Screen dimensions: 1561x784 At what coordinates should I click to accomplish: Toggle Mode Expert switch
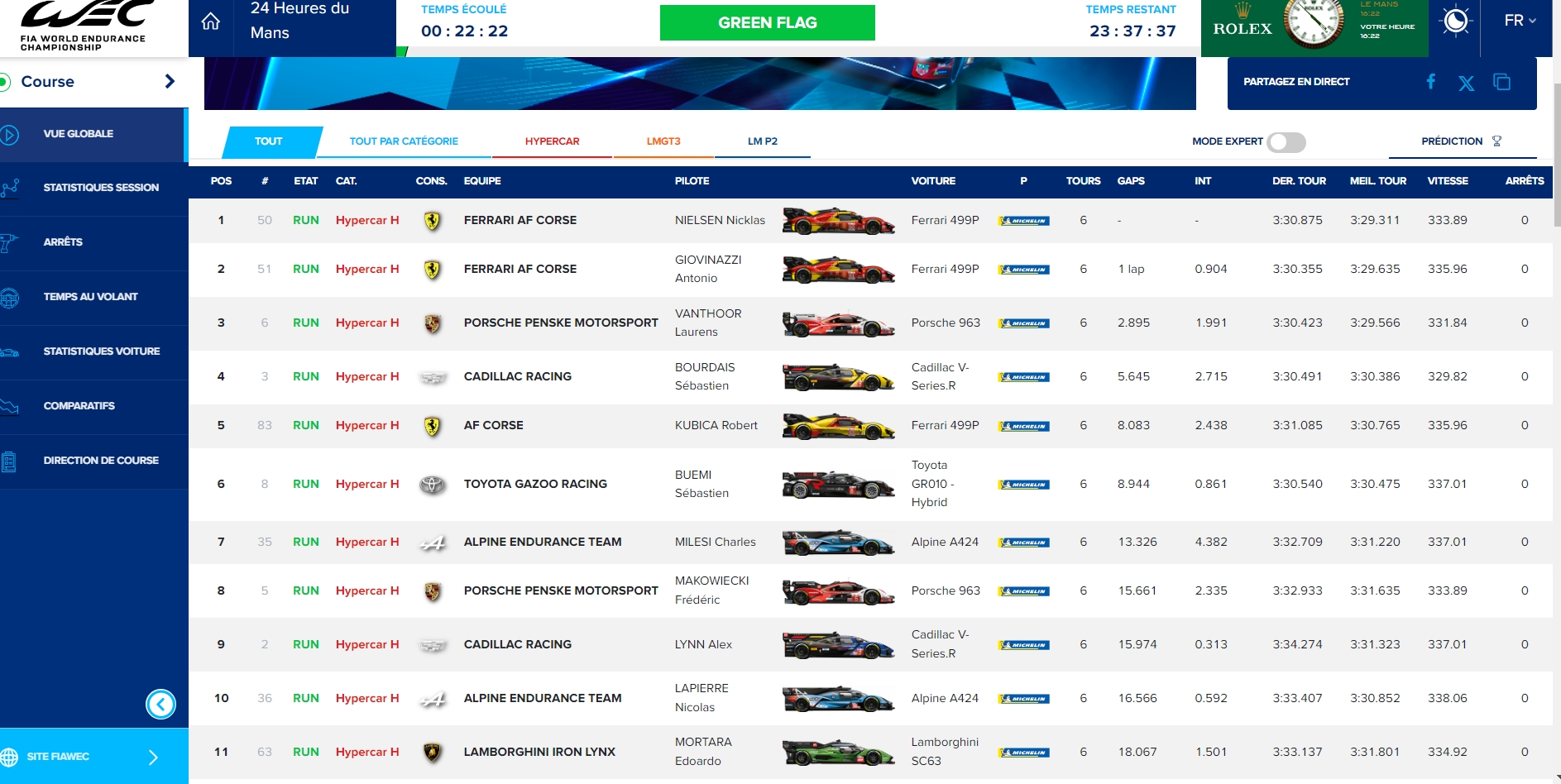tap(1286, 142)
